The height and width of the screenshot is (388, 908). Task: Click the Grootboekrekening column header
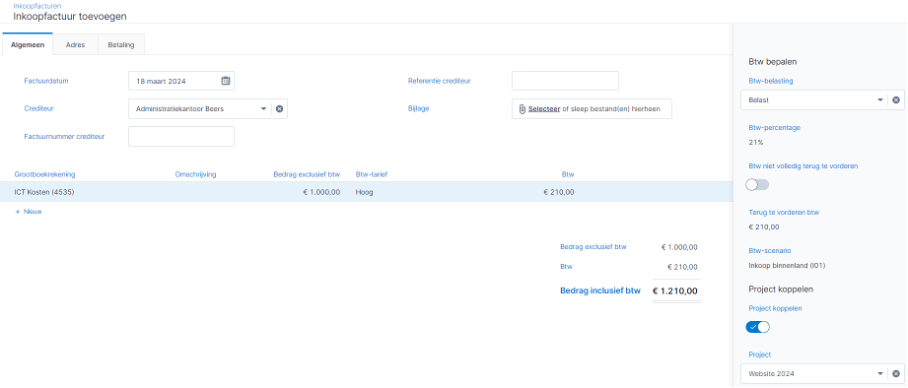45,174
